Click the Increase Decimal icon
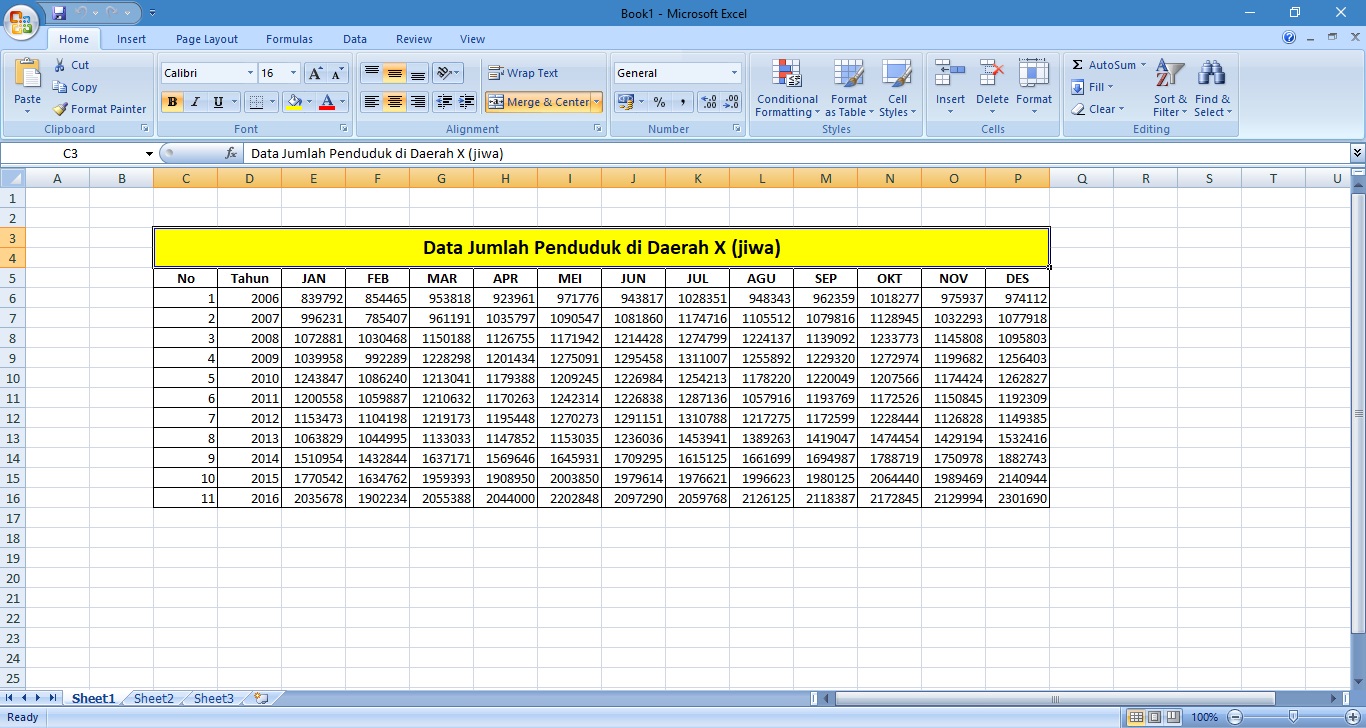 point(708,102)
